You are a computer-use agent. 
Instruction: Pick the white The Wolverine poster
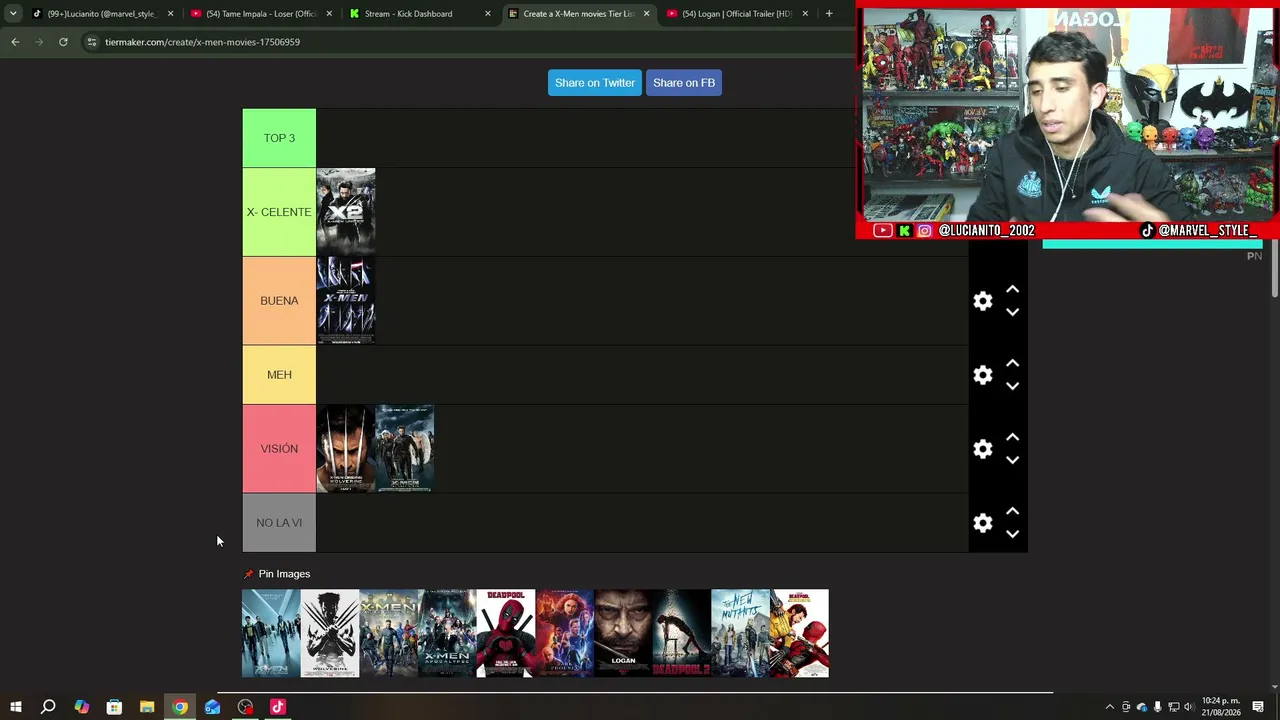pyautogui.click(x=330, y=633)
